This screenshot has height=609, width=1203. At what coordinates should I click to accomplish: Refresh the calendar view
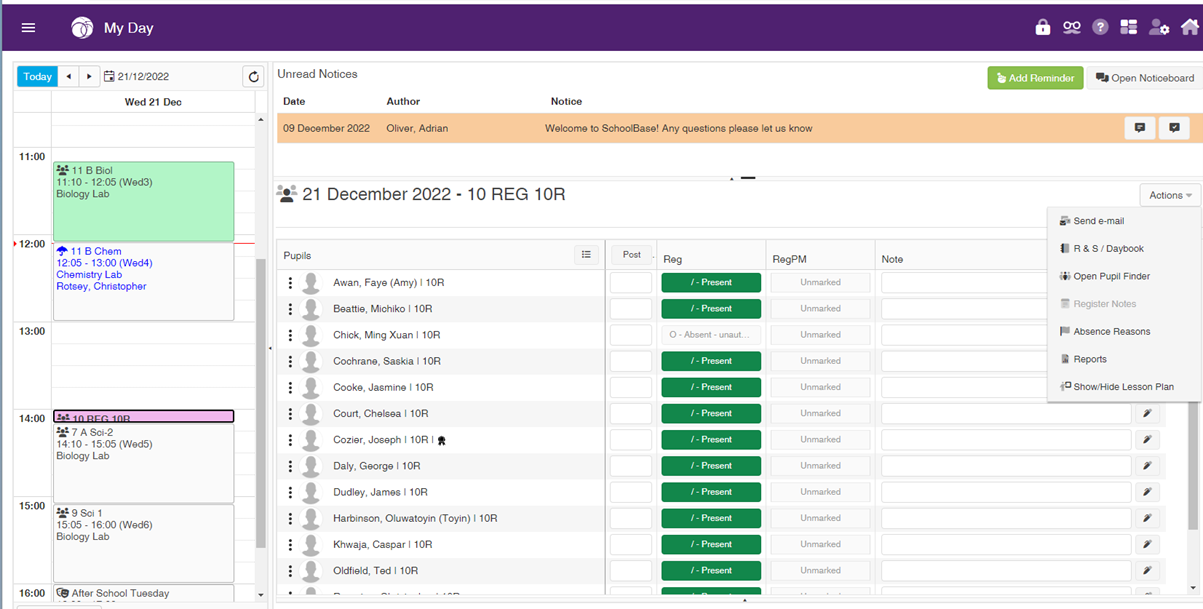pos(253,76)
